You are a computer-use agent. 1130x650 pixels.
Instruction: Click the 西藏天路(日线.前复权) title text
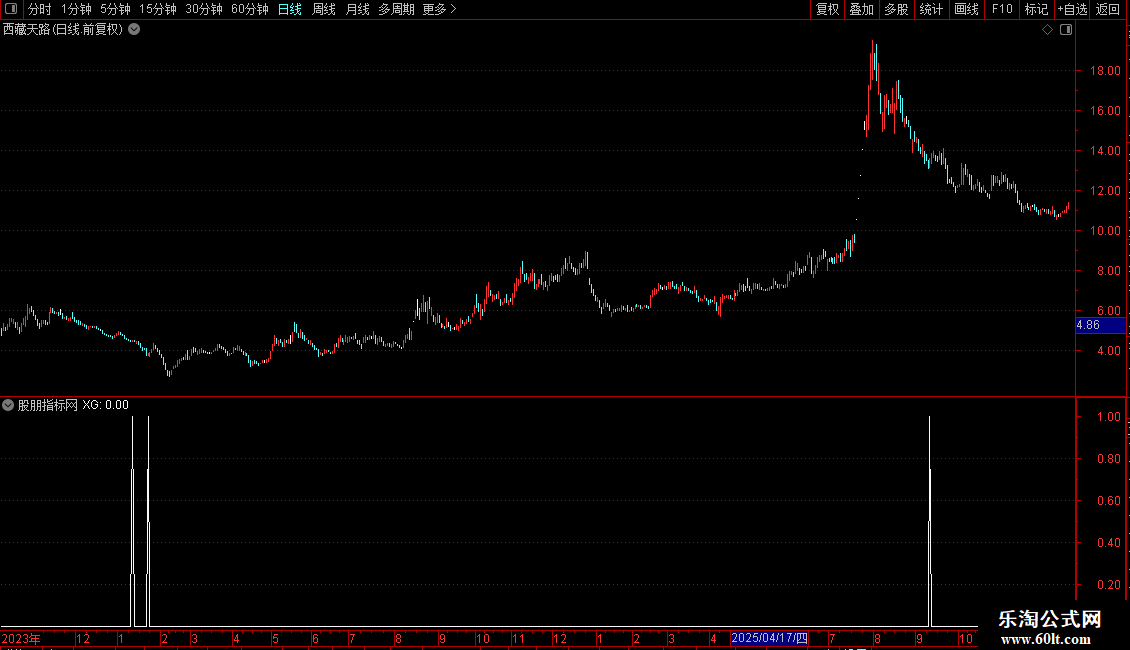[63, 30]
